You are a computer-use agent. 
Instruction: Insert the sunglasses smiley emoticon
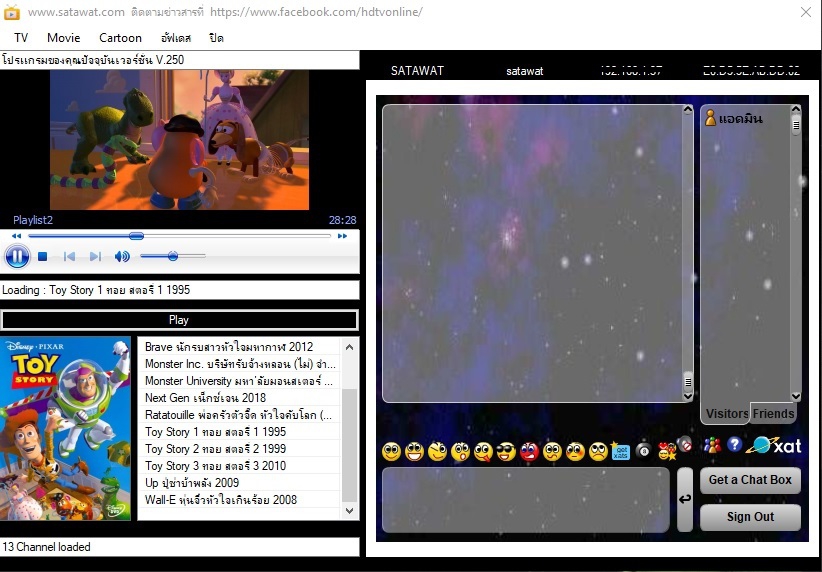pyautogui.click(x=506, y=451)
